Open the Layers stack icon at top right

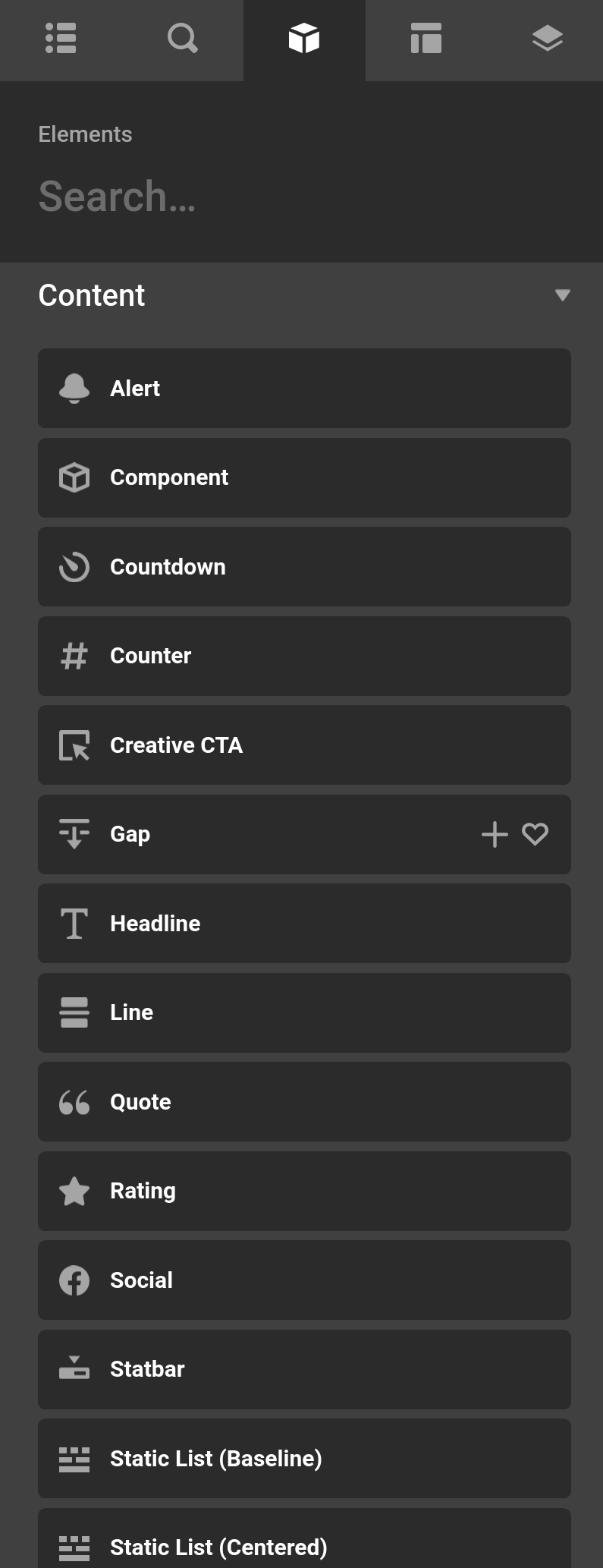pyautogui.click(x=548, y=40)
